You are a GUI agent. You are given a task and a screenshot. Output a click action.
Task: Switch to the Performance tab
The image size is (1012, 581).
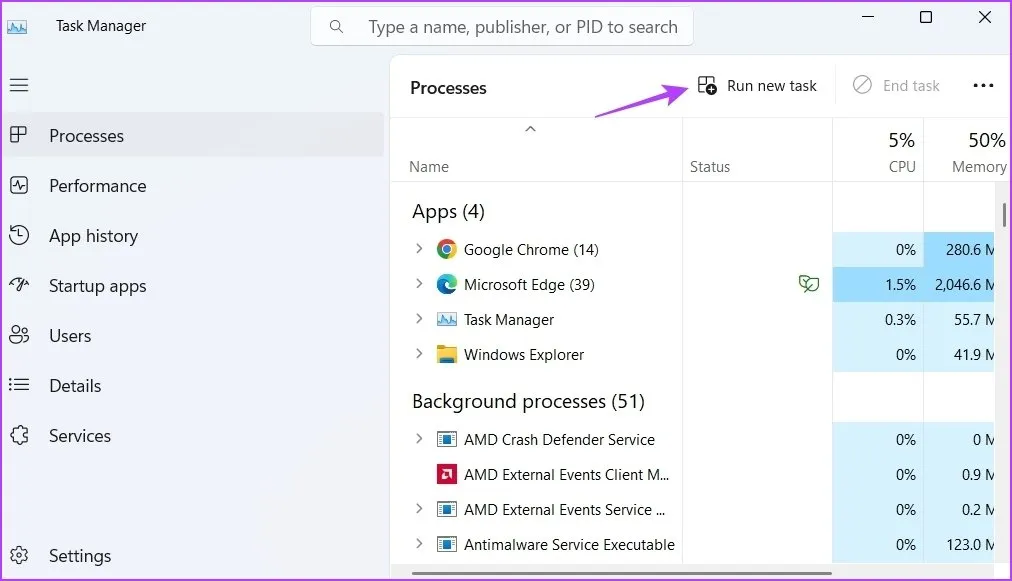click(97, 186)
